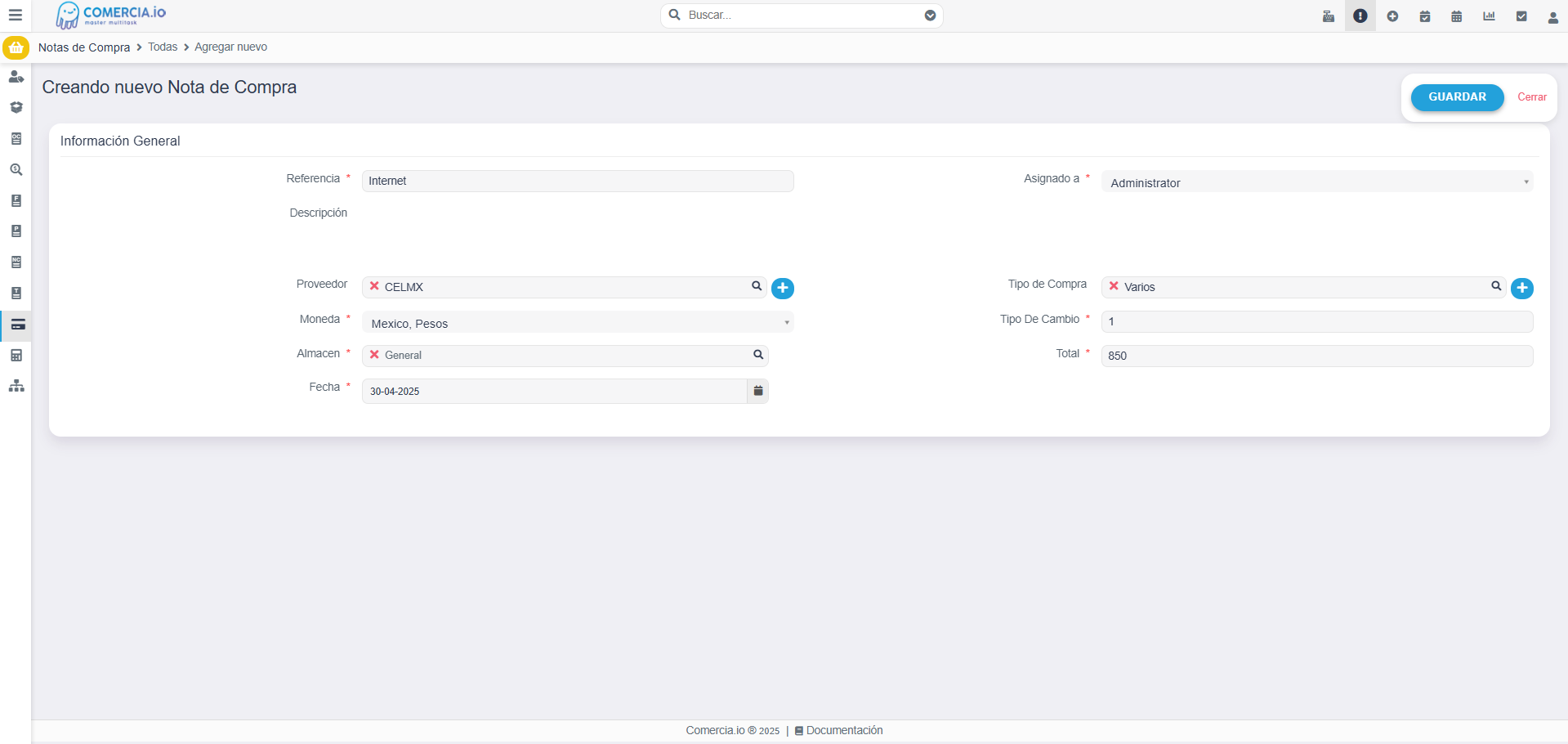The height and width of the screenshot is (744, 1568).
Task: Open the F document sidebar icon
Action: click(x=16, y=201)
